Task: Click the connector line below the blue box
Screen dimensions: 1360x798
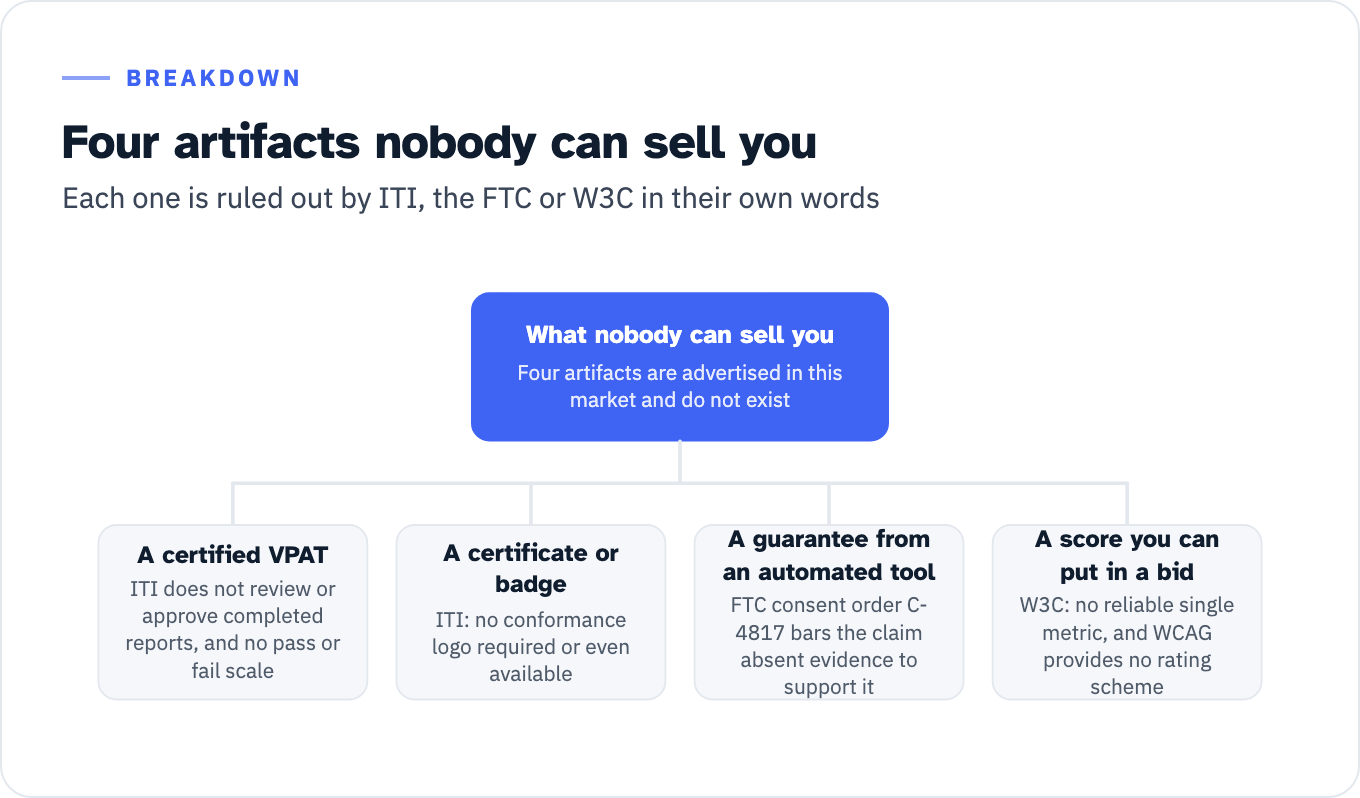Action: pos(680,462)
